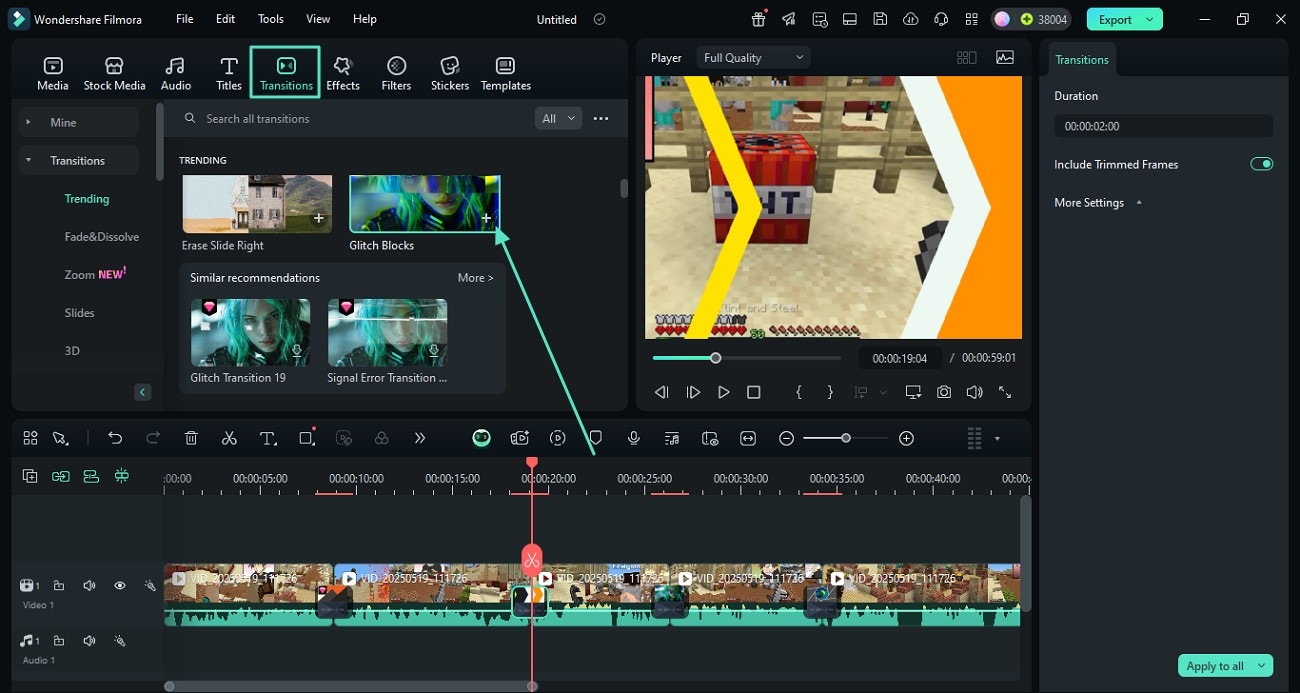Select the Slides transitions category
Image resolution: width=1300 pixels, height=693 pixels.
point(80,313)
